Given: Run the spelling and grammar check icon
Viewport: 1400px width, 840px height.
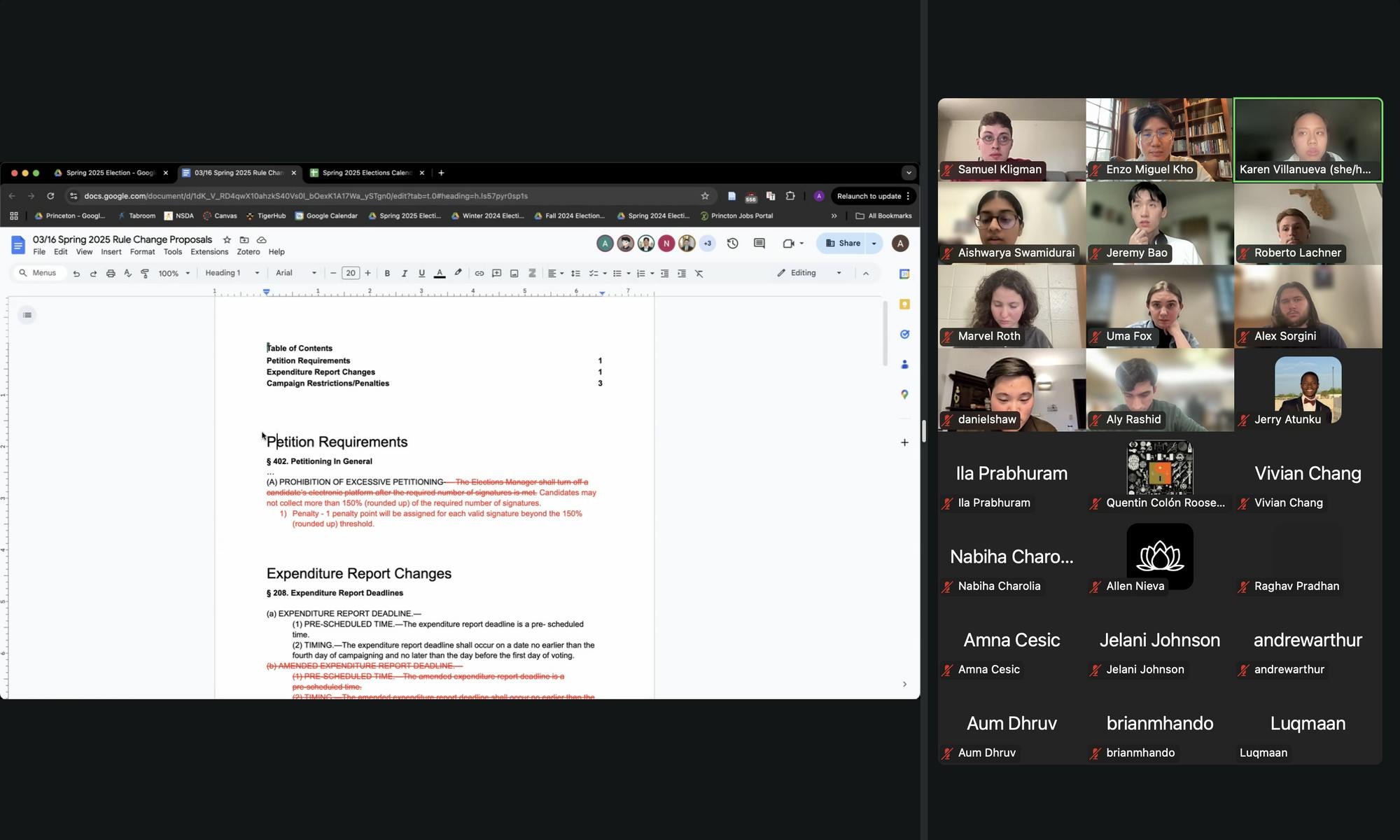Looking at the screenshot, I should tap(128, 273).
